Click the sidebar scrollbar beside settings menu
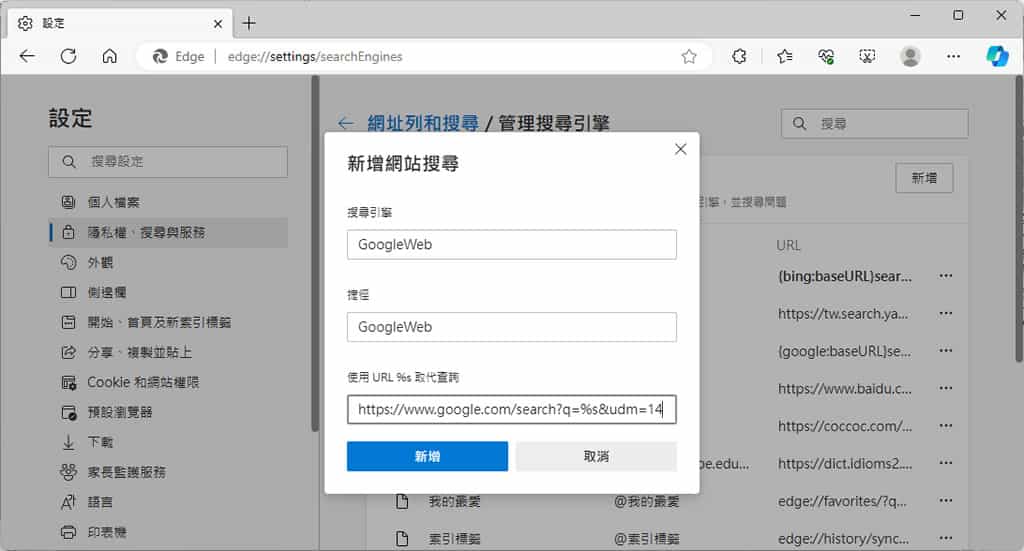1024x551 pixels. click(x=315, y=255)
